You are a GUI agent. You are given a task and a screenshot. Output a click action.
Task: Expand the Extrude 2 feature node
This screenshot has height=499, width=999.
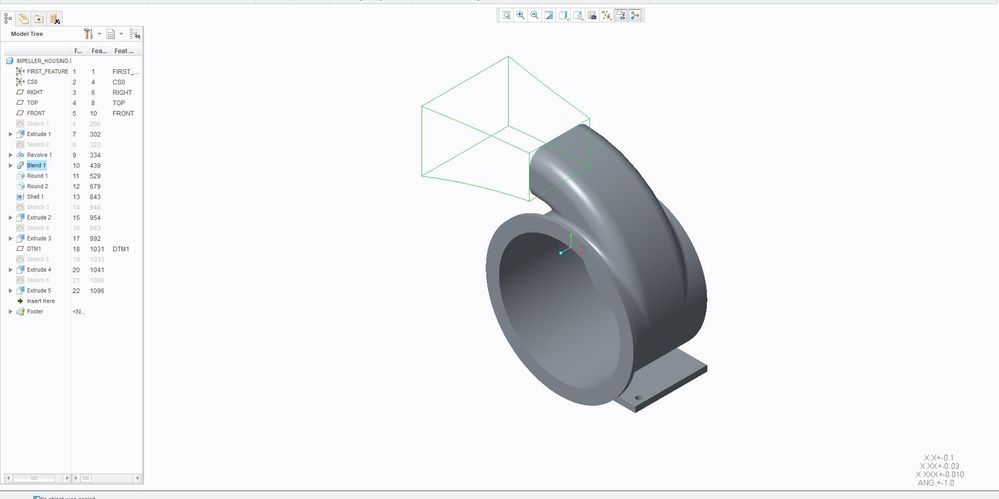pyautogui.click(x=10, y=218)
